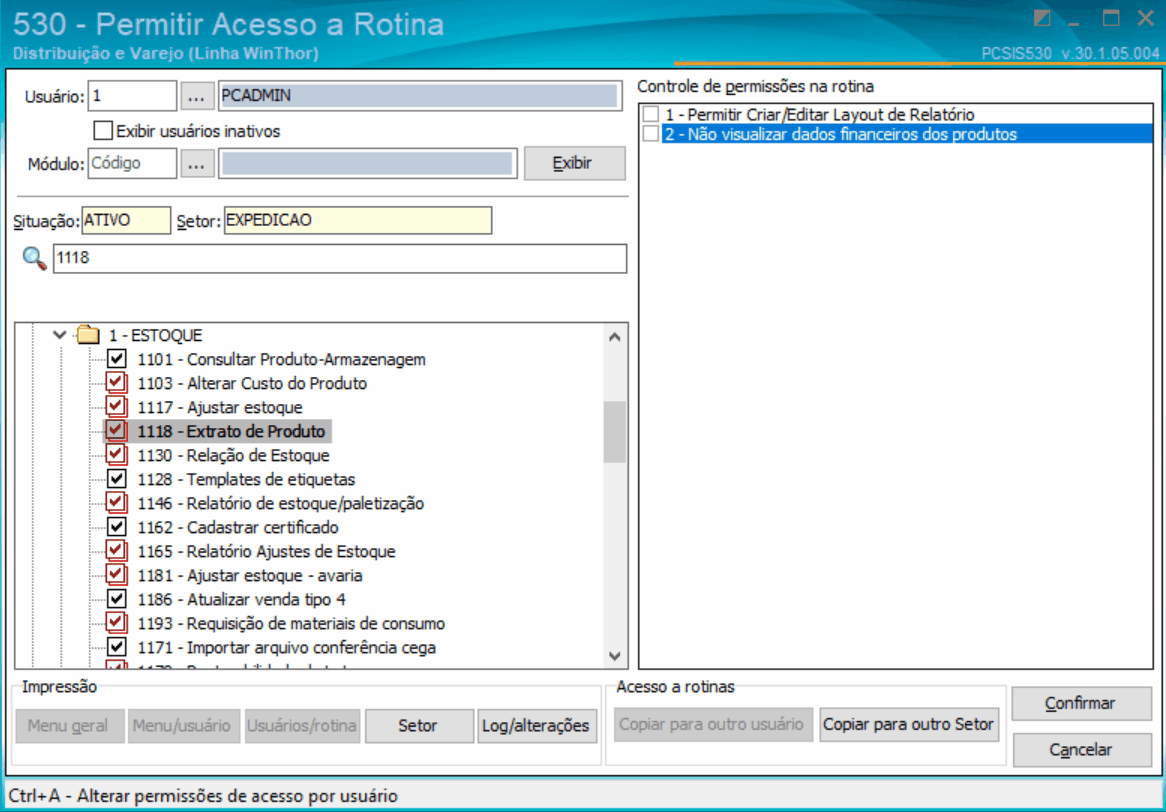Viewport: 1166px width, 812px height.
Task: Focus the Módulo Código field
Action: click(x=132, y=164)
